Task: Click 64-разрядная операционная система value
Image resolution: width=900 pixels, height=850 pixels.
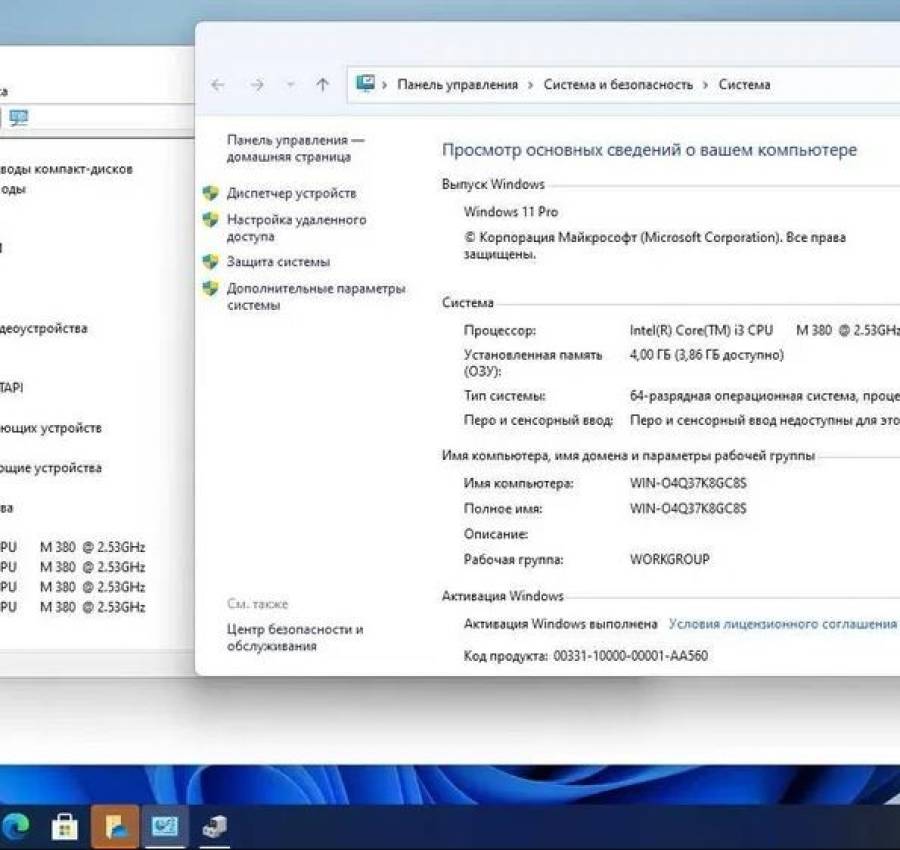Action: (765, 395)
